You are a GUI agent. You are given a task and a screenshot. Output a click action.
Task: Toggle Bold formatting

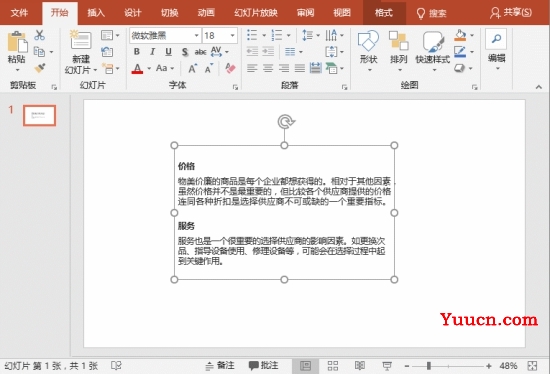[137, 52]
